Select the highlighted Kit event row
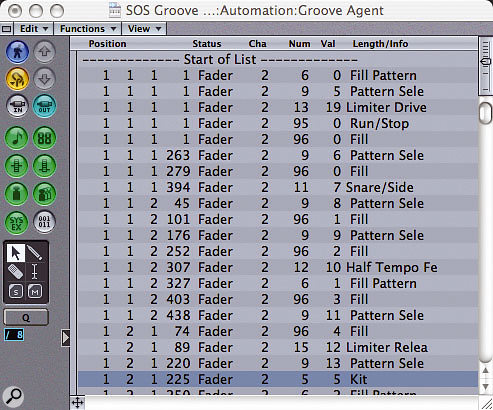493x410 pixels. point(278,379)
